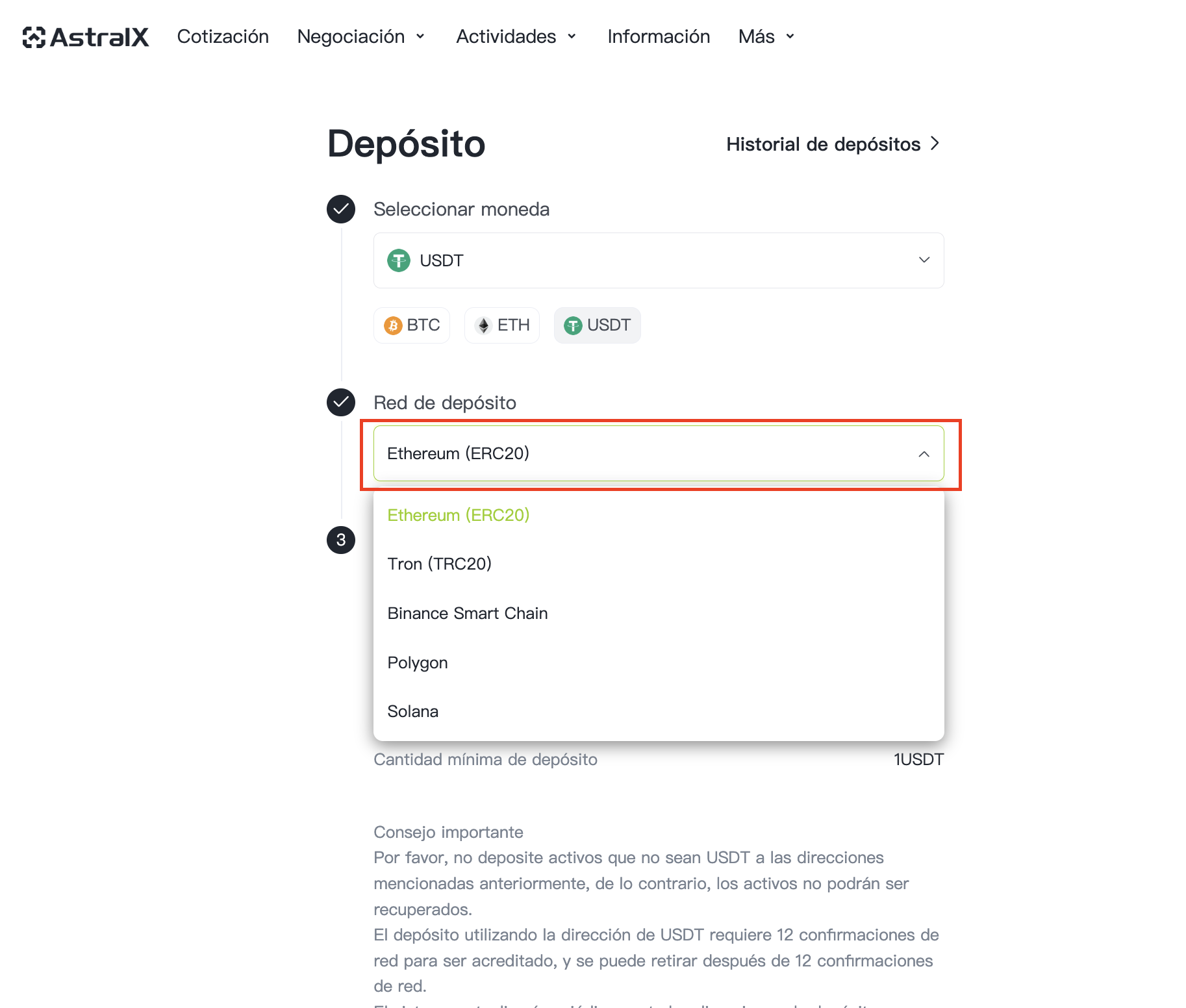This screenshot has width=1186, height=1008.
Task: Click the Tether icon in currency field
Action: coord(399,260)
